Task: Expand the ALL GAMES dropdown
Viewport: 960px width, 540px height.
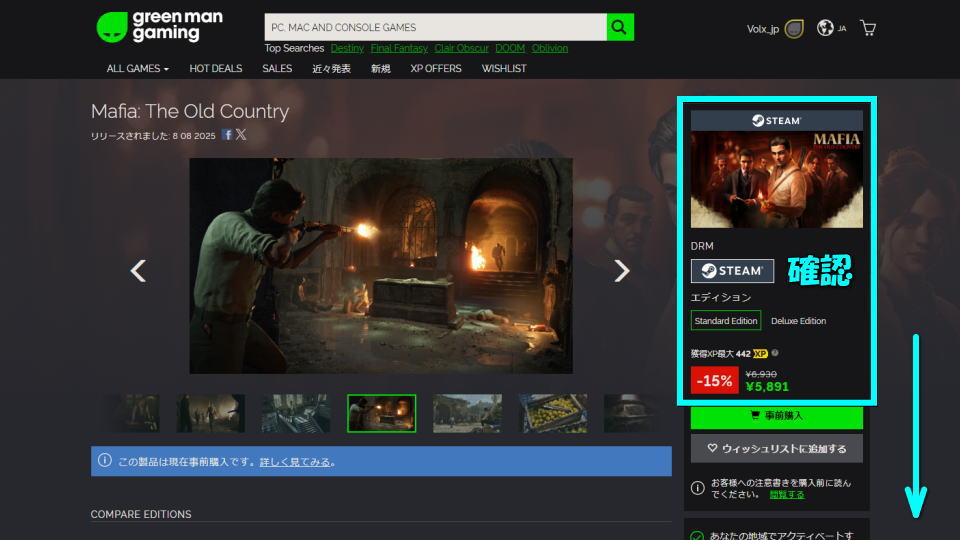Action: (137, 69)
